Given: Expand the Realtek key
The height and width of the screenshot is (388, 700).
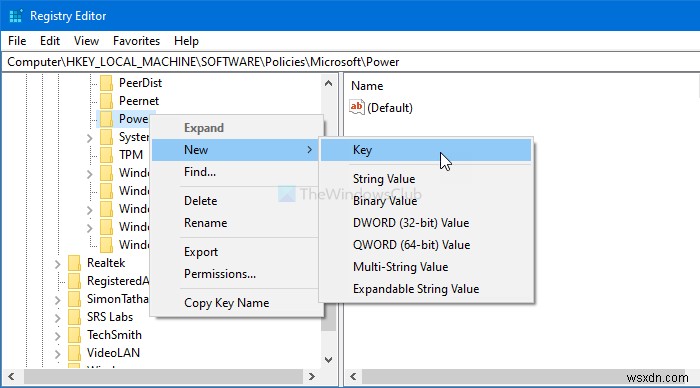Looking at the screenshot, I should point(58,264).
